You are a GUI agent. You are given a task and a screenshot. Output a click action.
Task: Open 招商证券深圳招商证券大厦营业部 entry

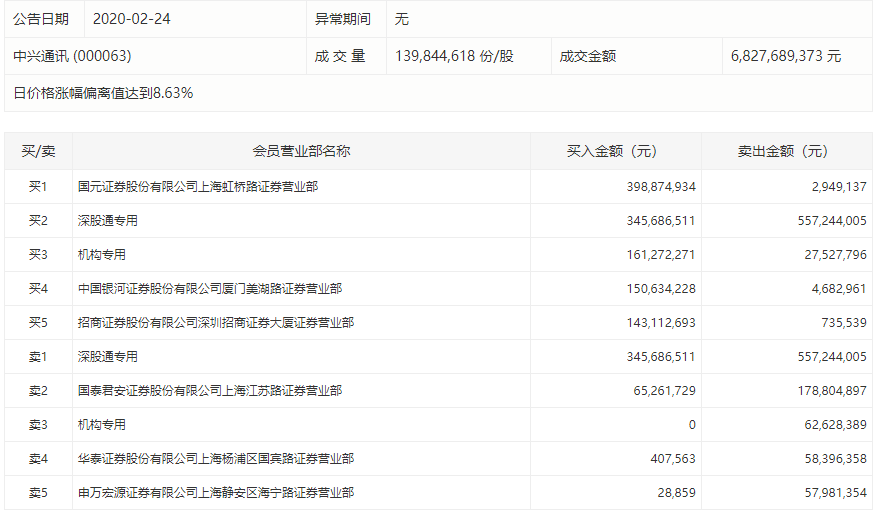(x=216, y=323)
